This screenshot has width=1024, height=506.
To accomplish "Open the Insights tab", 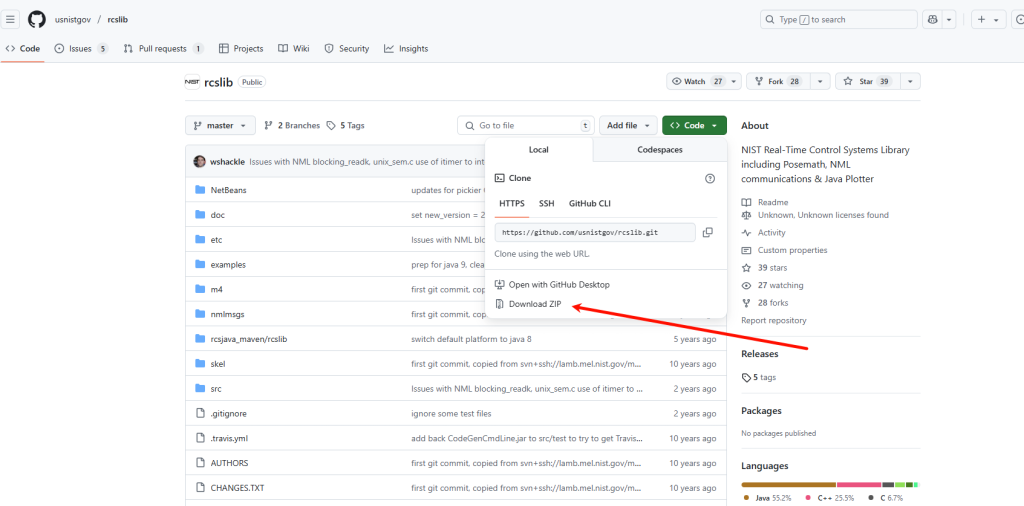I will click(x=406, y=48).
